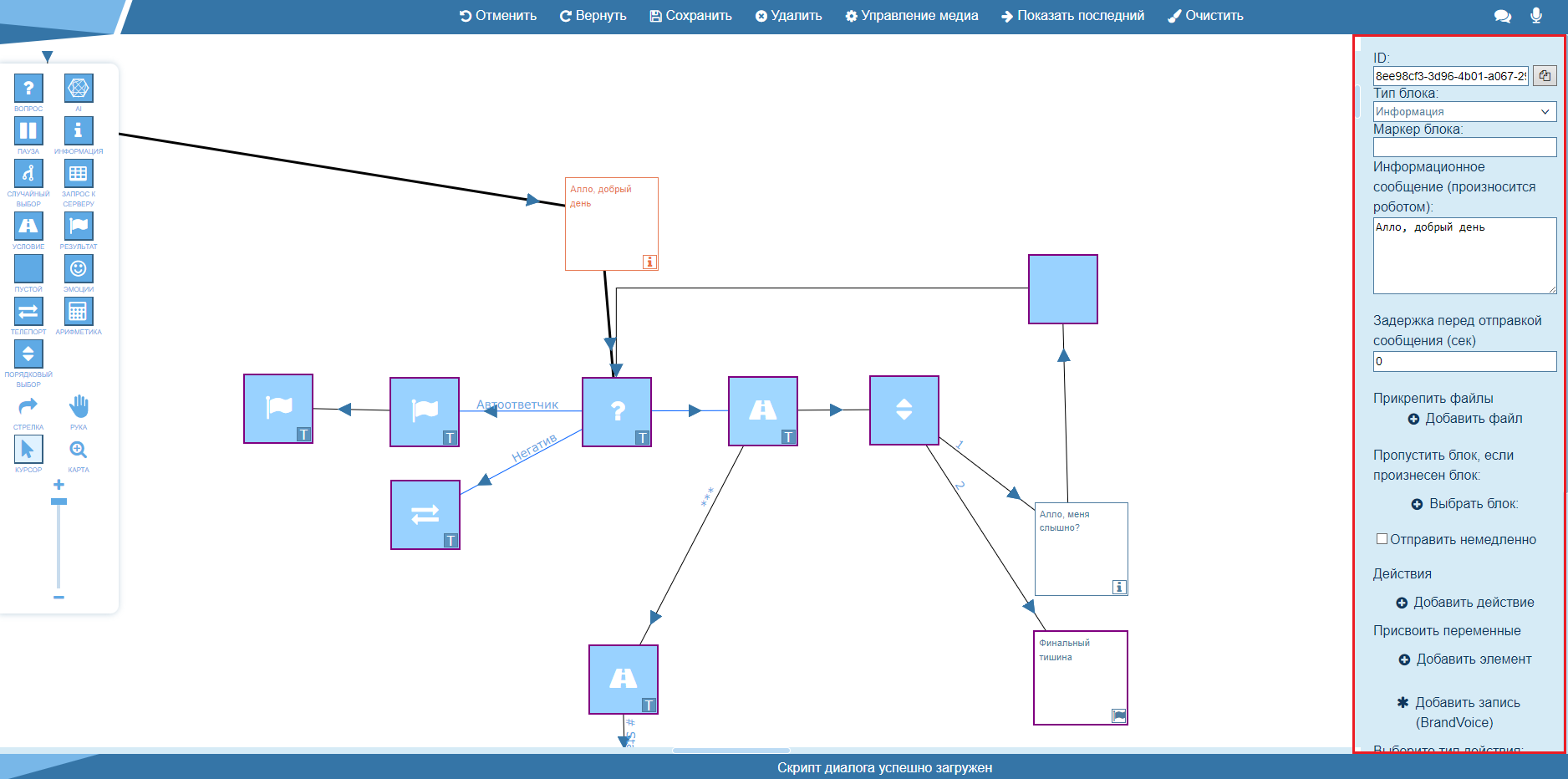Select the Вопрос (question) block tool

[28, 88]
